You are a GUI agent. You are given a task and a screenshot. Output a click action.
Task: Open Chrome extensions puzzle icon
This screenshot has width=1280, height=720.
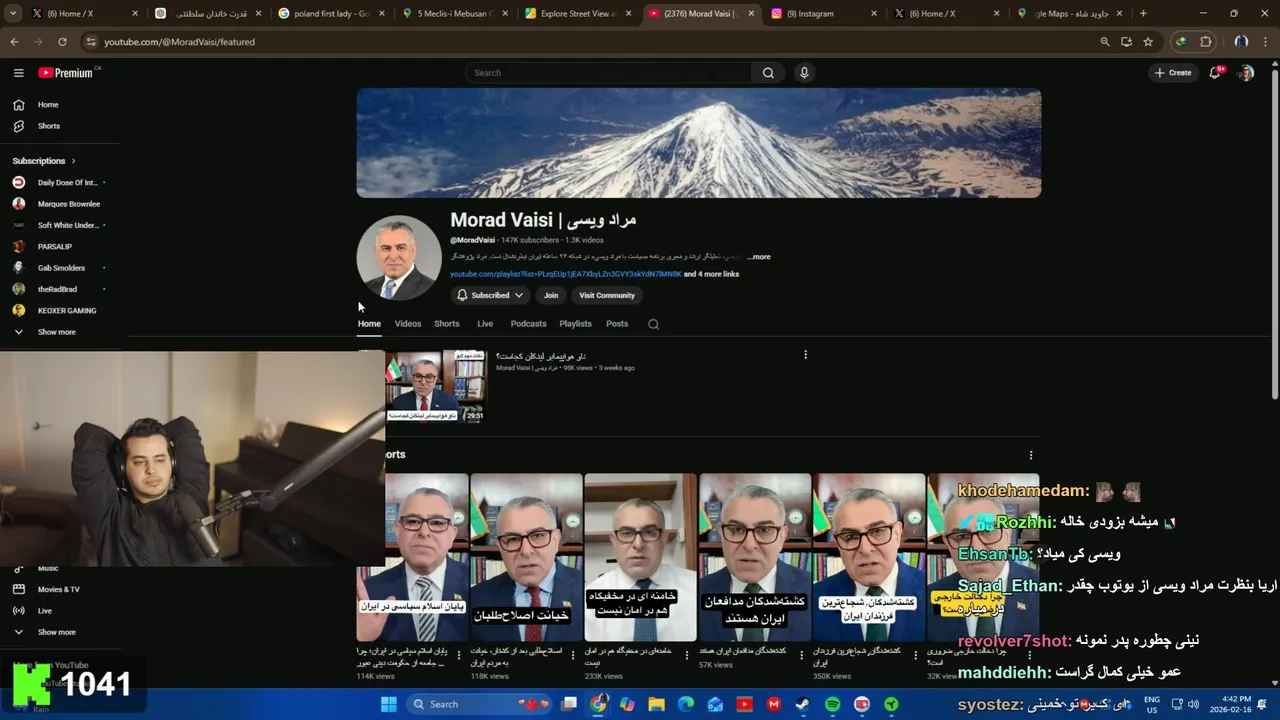[1206, 42]
